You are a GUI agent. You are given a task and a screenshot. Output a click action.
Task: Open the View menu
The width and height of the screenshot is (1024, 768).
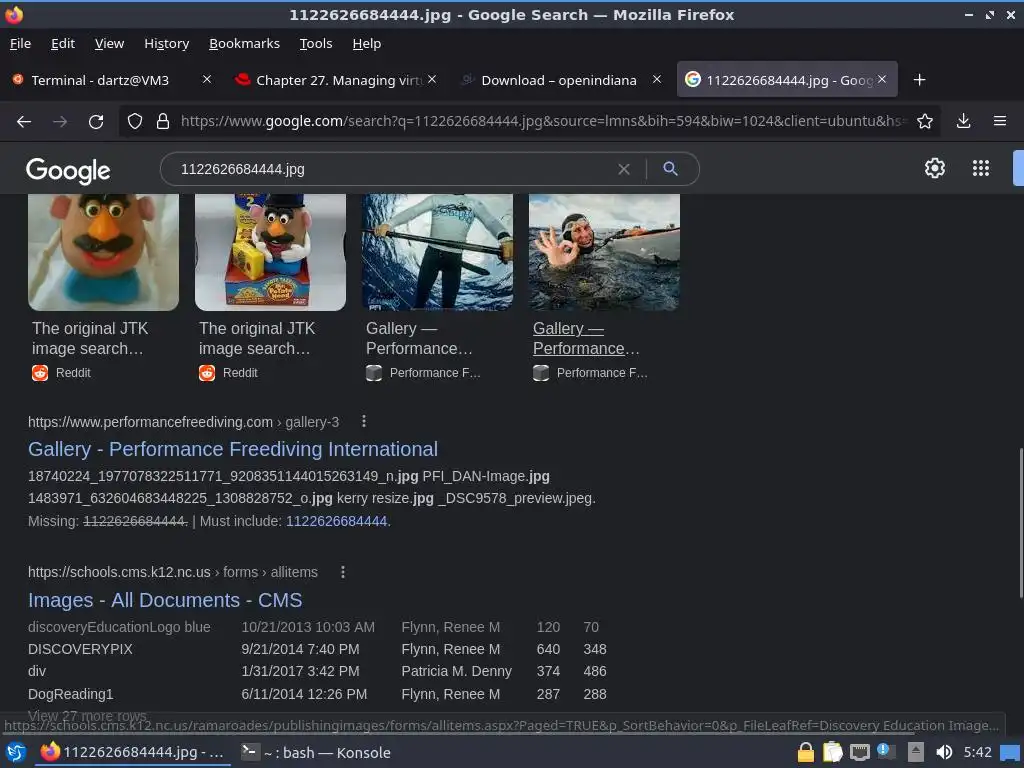tap(109, 44)
